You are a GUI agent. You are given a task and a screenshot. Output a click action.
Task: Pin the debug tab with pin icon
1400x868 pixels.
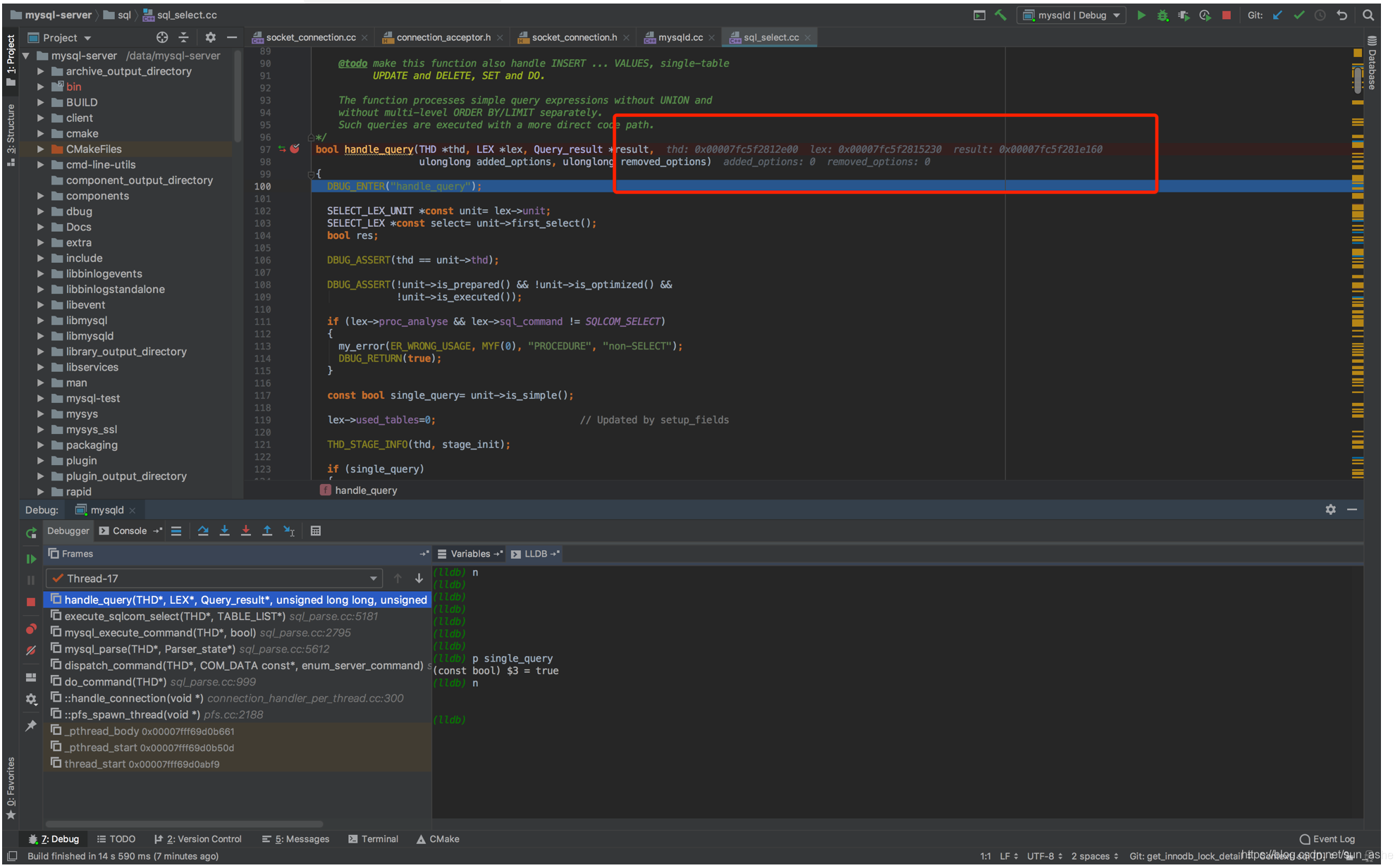[31, 726]
